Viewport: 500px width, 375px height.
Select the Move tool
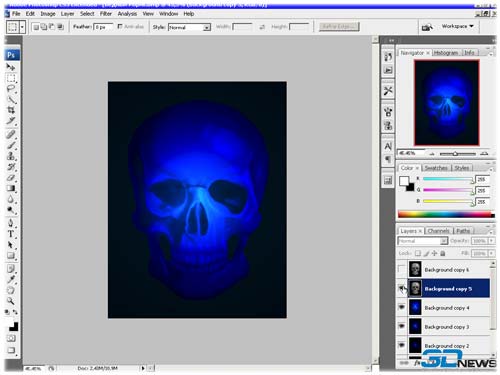11,67
